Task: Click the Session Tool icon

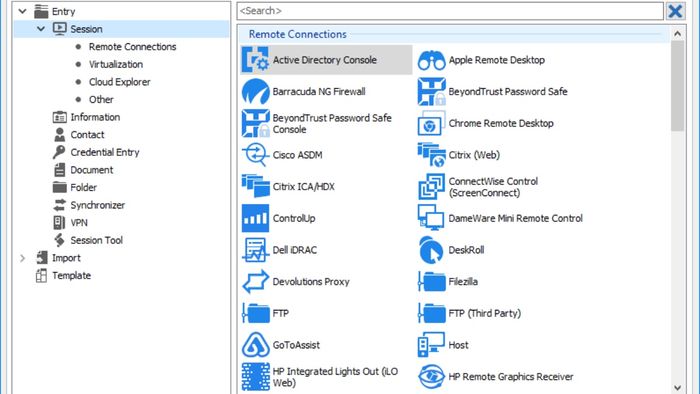Action: (59, 240)
